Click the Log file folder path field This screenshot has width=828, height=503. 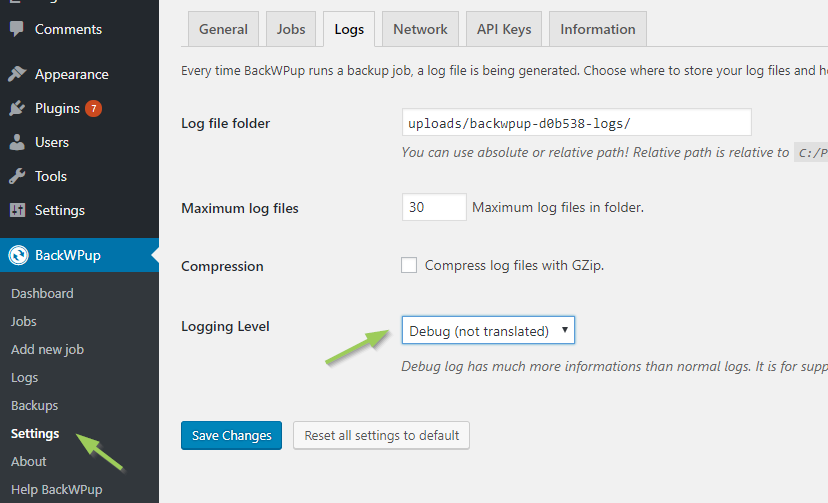pos(576,123)
